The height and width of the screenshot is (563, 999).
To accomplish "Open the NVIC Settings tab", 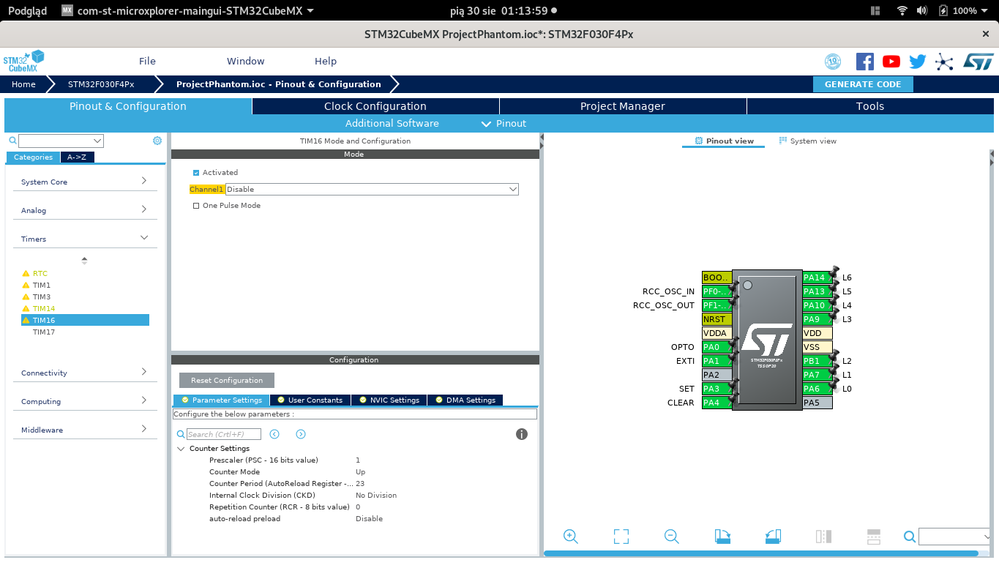I will (389, 400).
